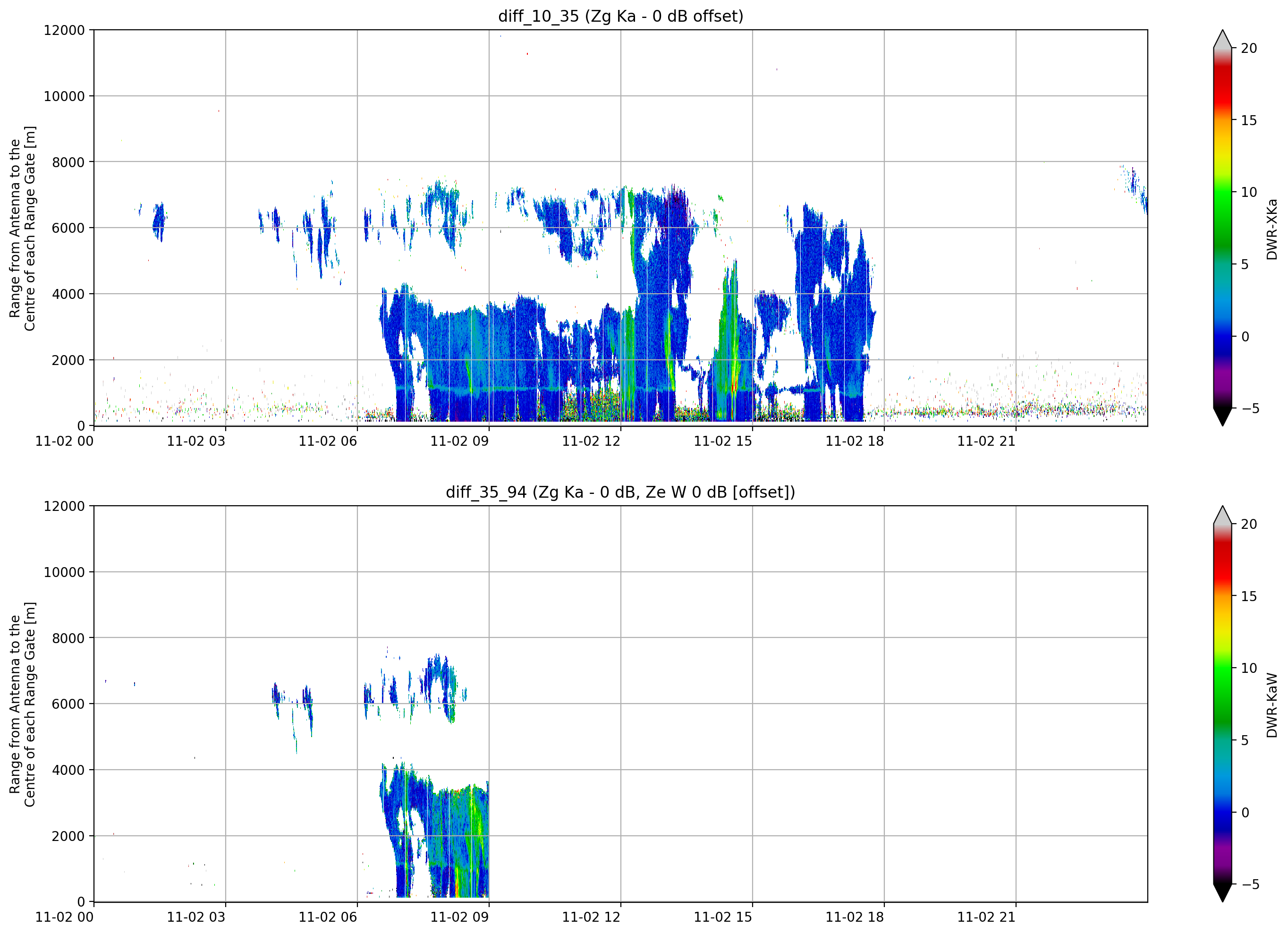Click 8000 y-tick on diff_10_35 plot
The image size is (1288, 934).
68,162
